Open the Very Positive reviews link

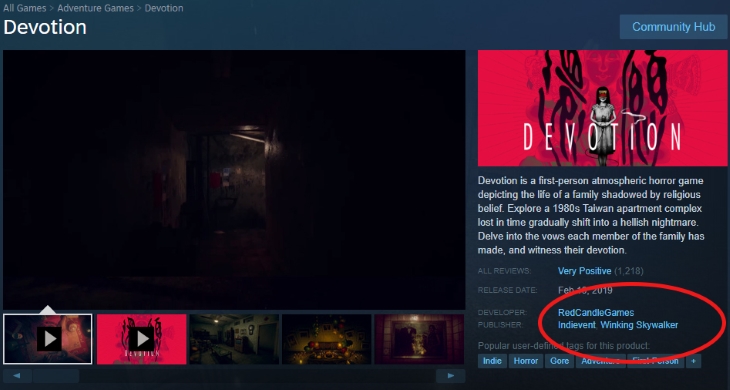(584, 271)
